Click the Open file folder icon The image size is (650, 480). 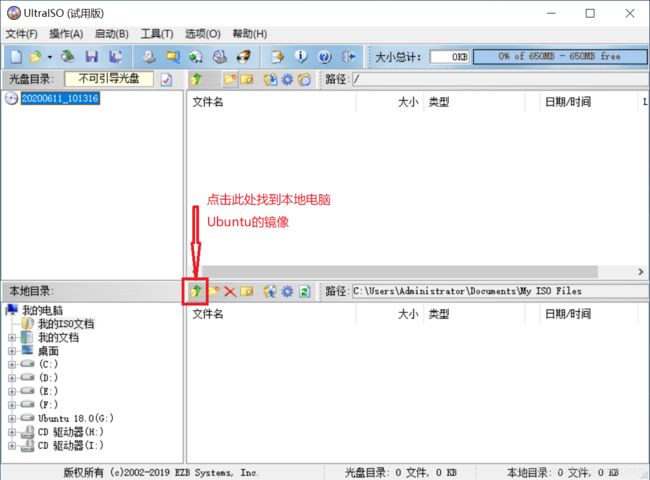(x=36, y=56)
